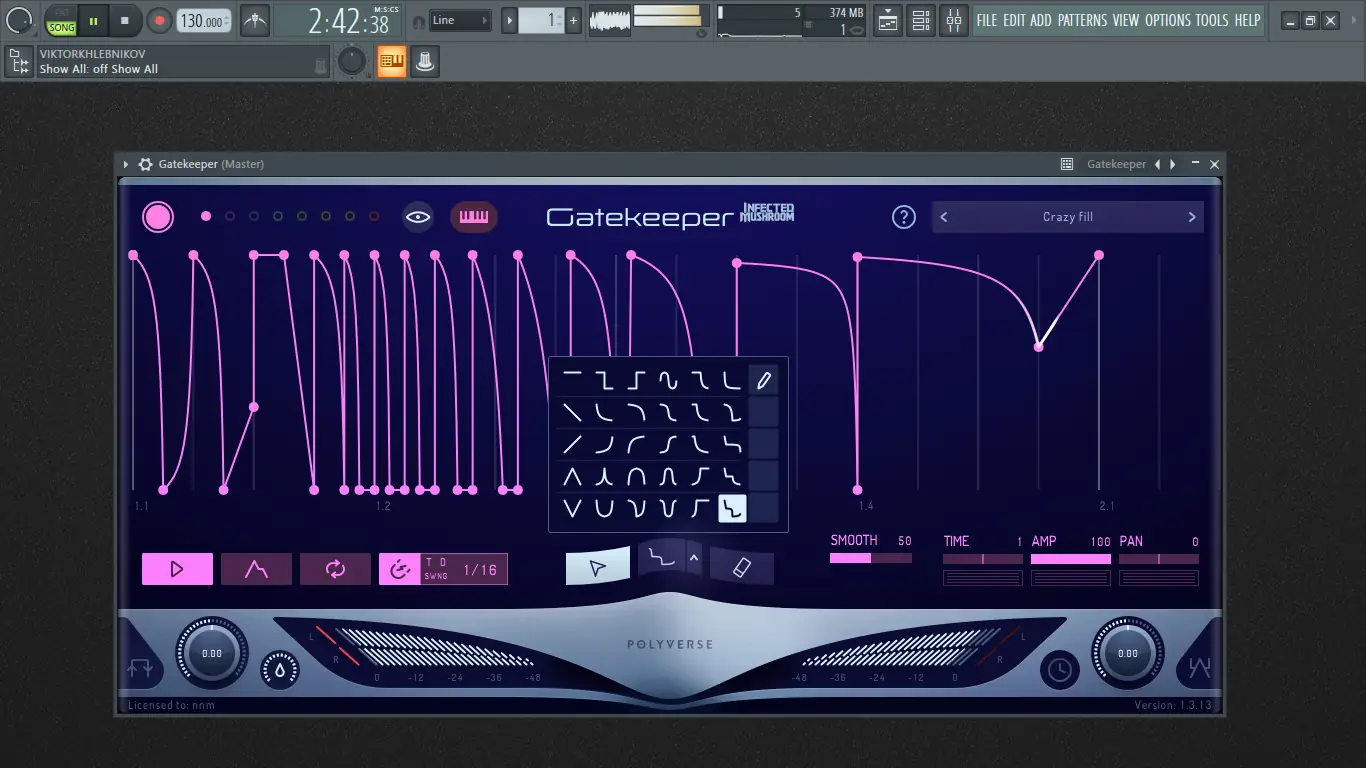
Task: Toggle the snap magnet button in Gatekeeper
Action: pos(399,569)
